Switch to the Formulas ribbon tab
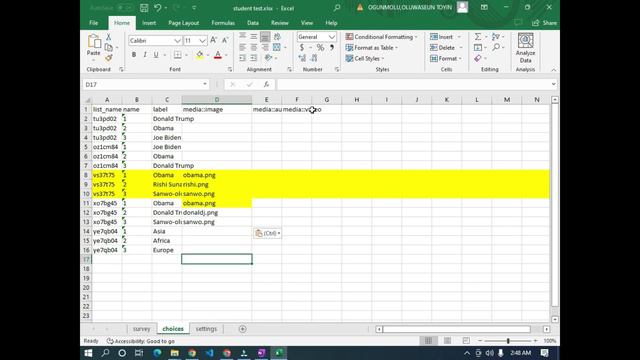The width and height of the screenshot is (640, 360). pyautogui.click(x=223, y=23)
